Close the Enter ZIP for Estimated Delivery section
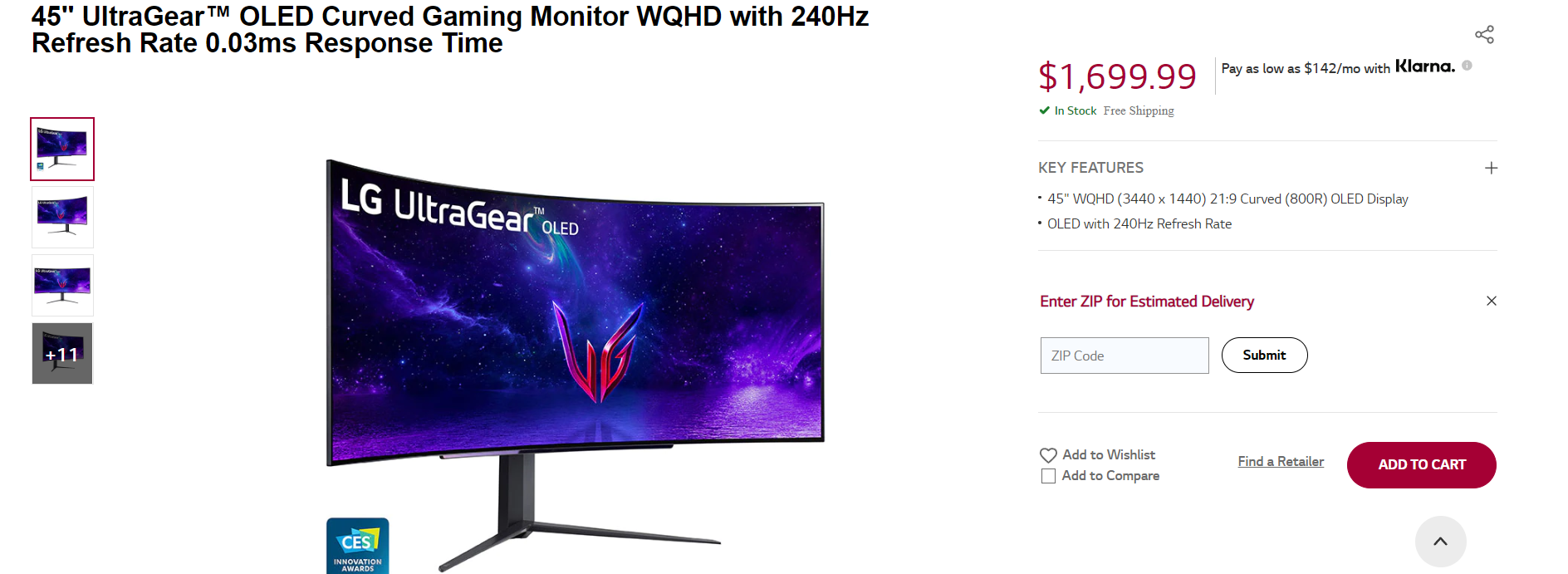The image size is (1568, 574). tap(1491, 301)
